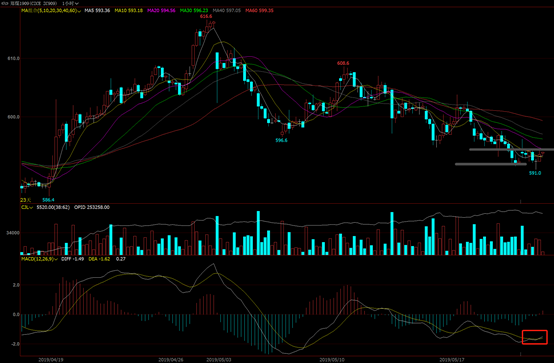Click the 616.6 high price marker

coord(206,17)
